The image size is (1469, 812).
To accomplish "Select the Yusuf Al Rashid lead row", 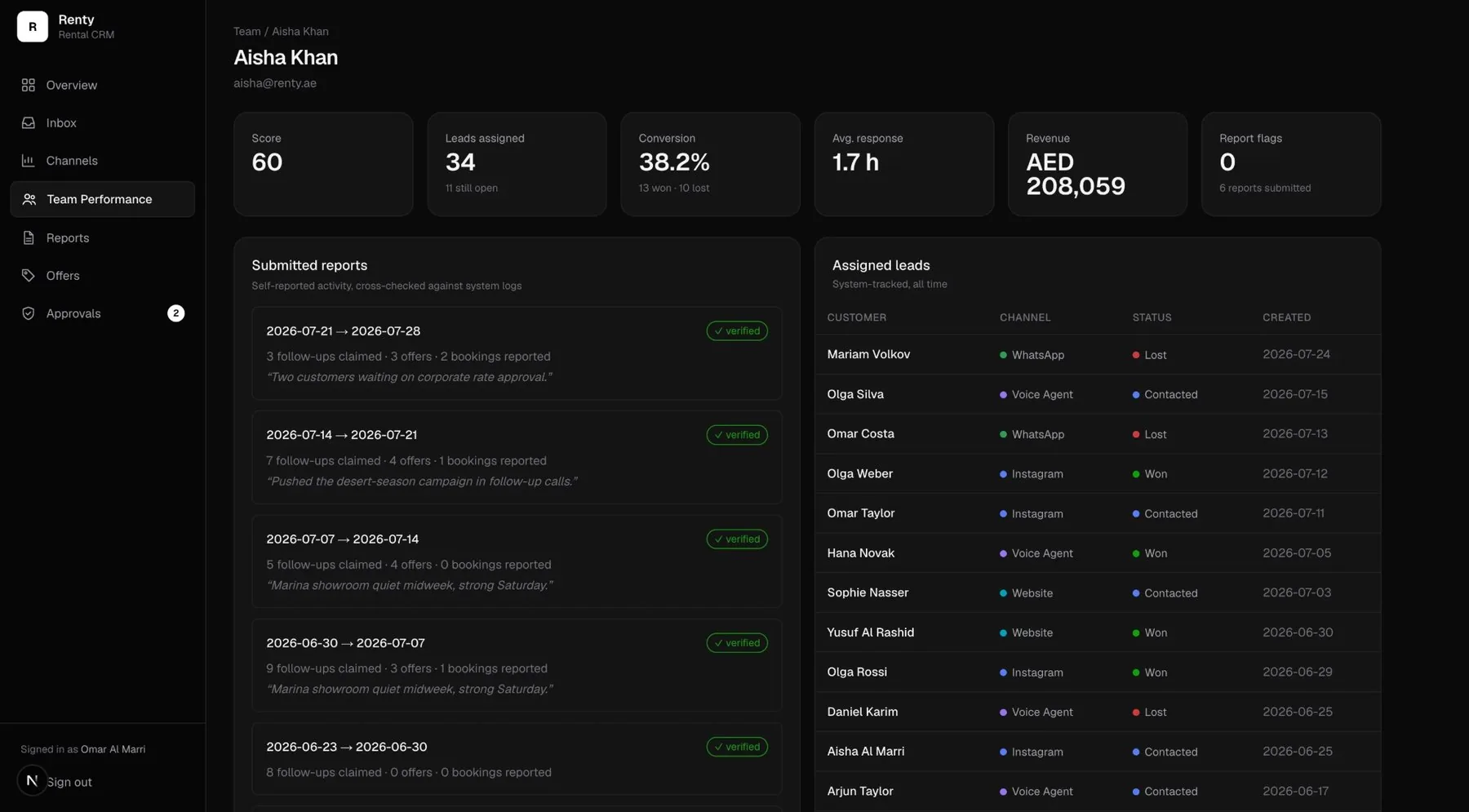I will click(x=1098, y=632).
